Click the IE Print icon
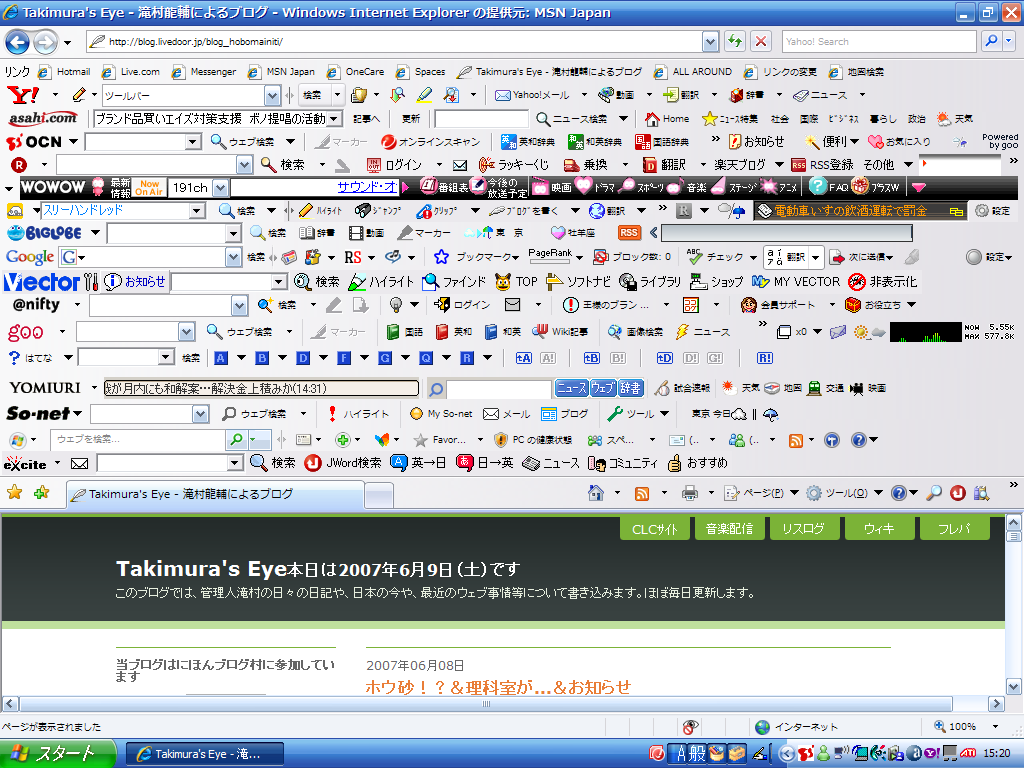Screen dimensions: 1024x768 690,493
